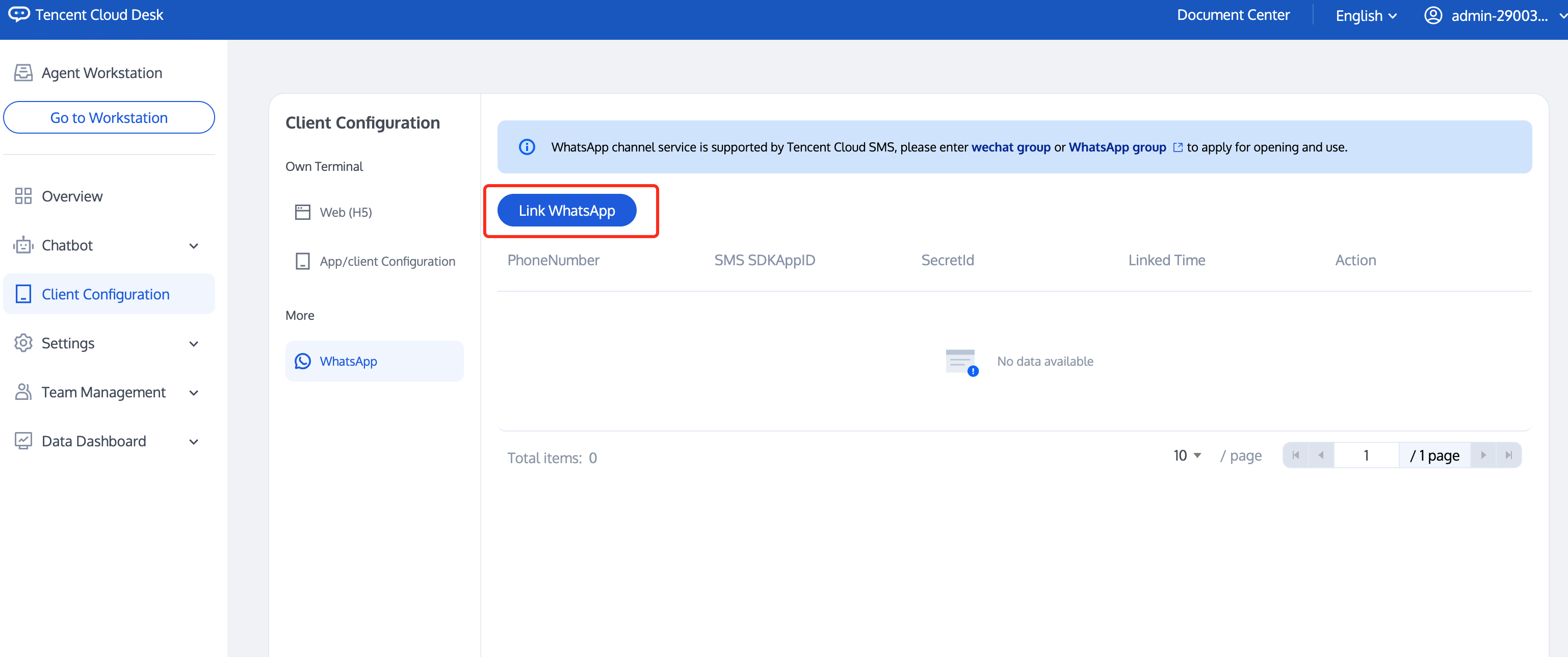Expand the Team Management submenu

pos(194,393)
